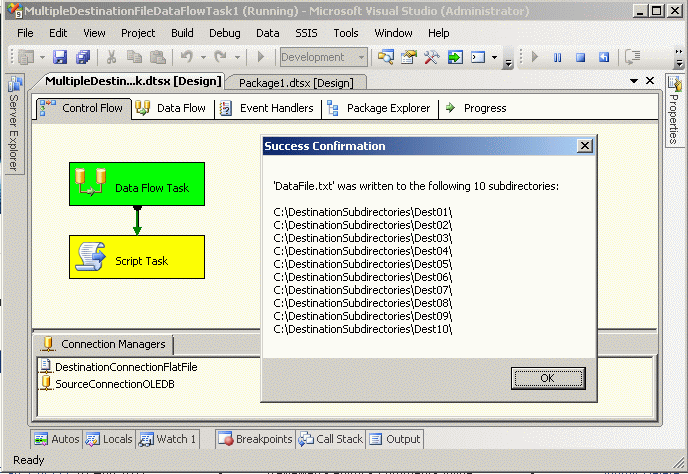Open the Locals debug window tab
The image size is (688, 474).
point(109,439)
